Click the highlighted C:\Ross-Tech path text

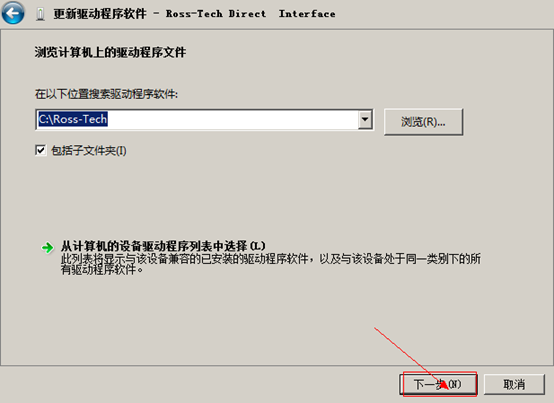(73, 119)
